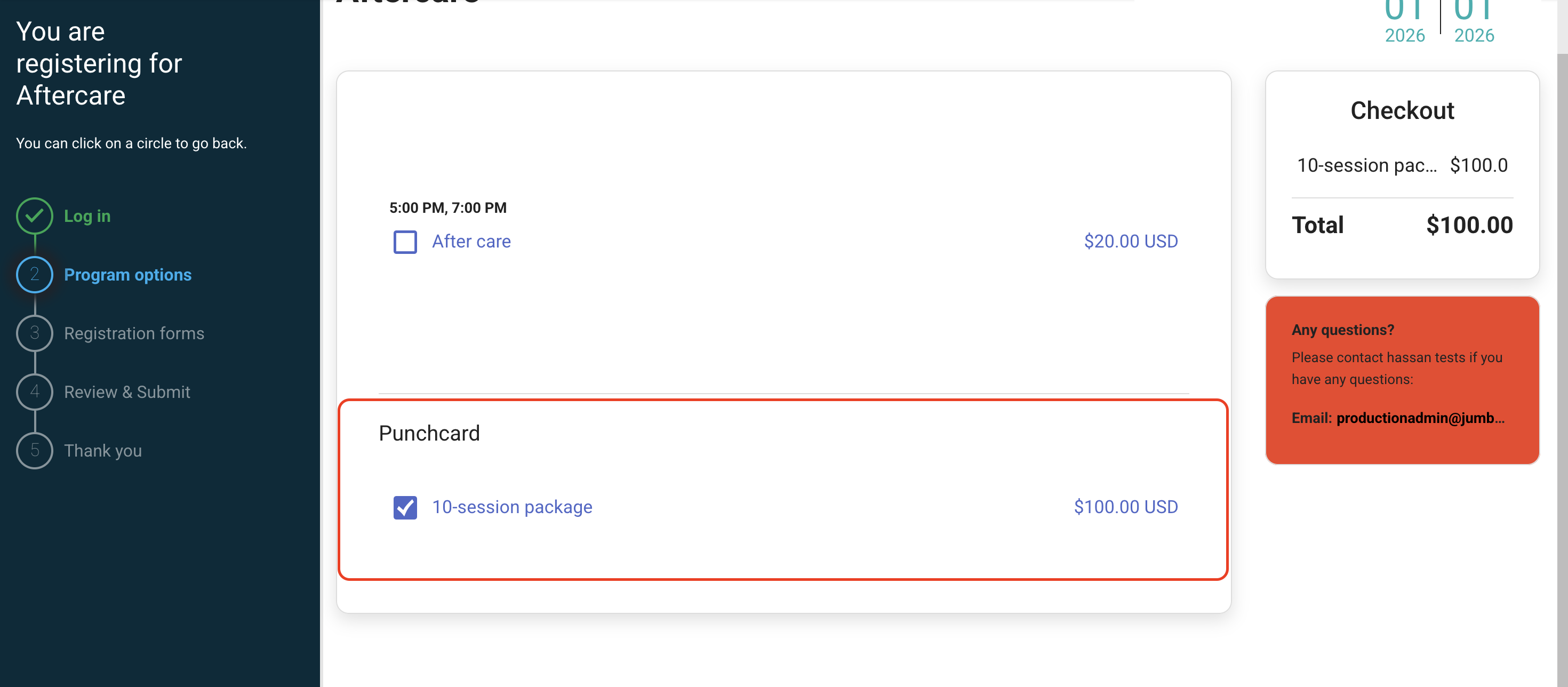Image resolution: width=1568 pixels, height=687 pixels.
Task: Click step 2 Program options circle
Action: click(35, 275)
